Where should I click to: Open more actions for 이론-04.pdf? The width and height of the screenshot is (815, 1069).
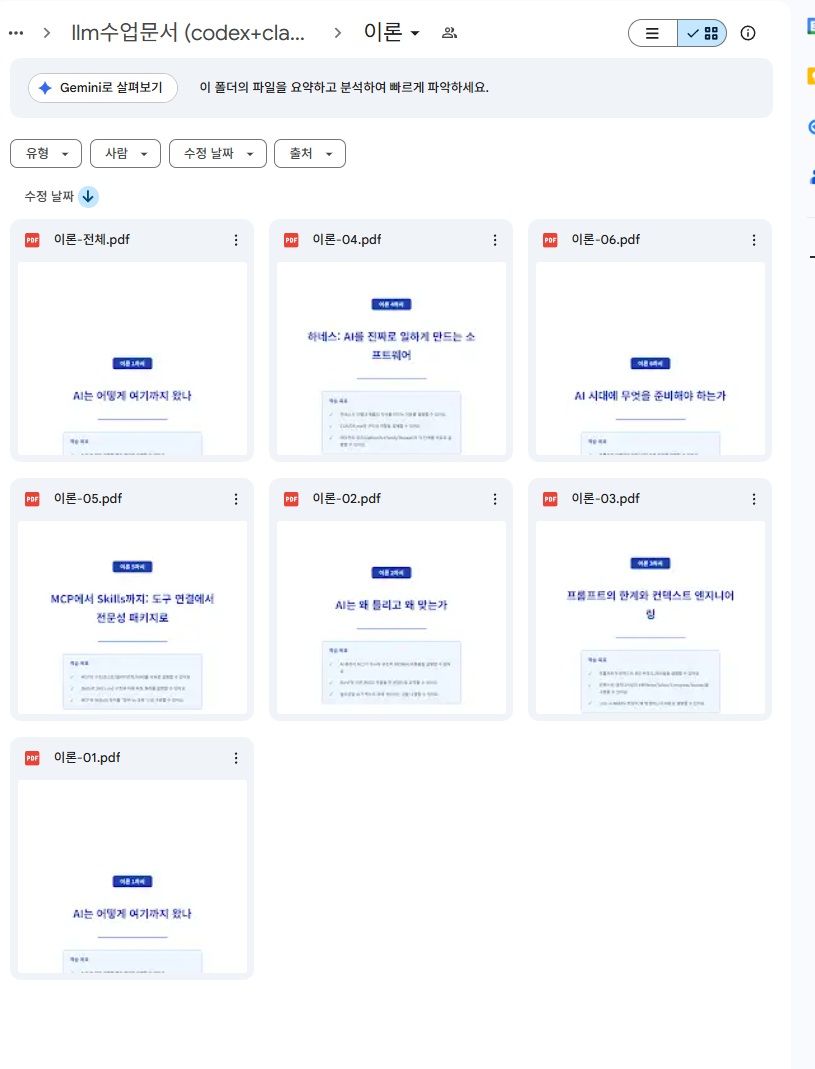point(495,240)
